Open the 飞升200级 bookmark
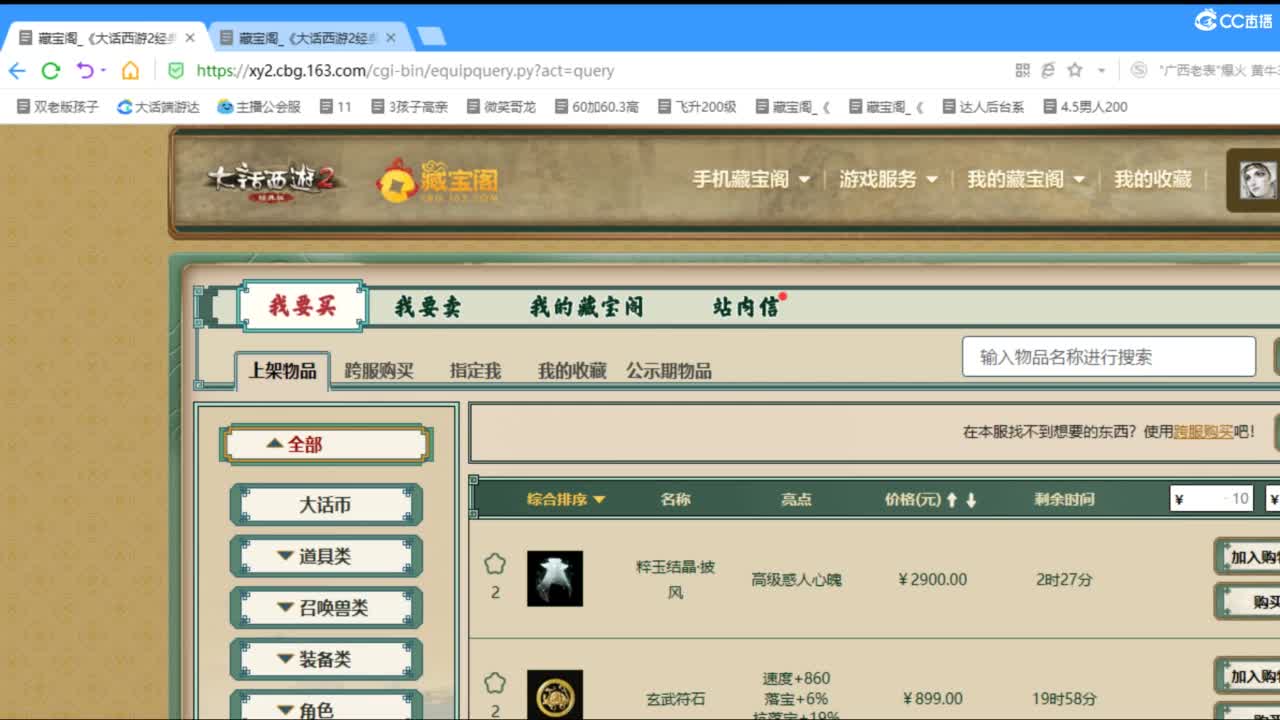 point(697,106)
